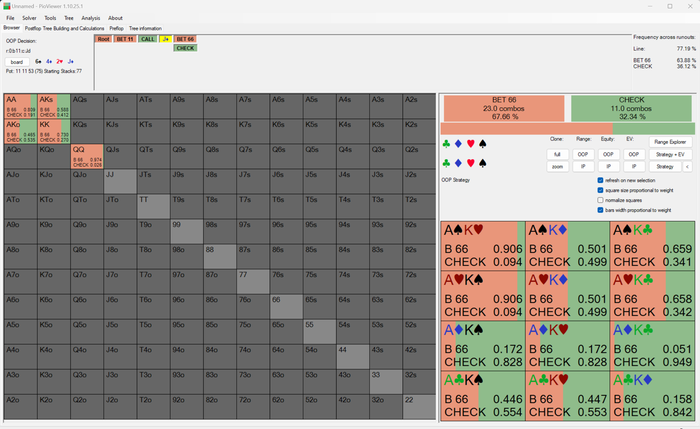Select the AA cell in the range grid
This screenshot has width=700, height=429.
pos(21,106)
